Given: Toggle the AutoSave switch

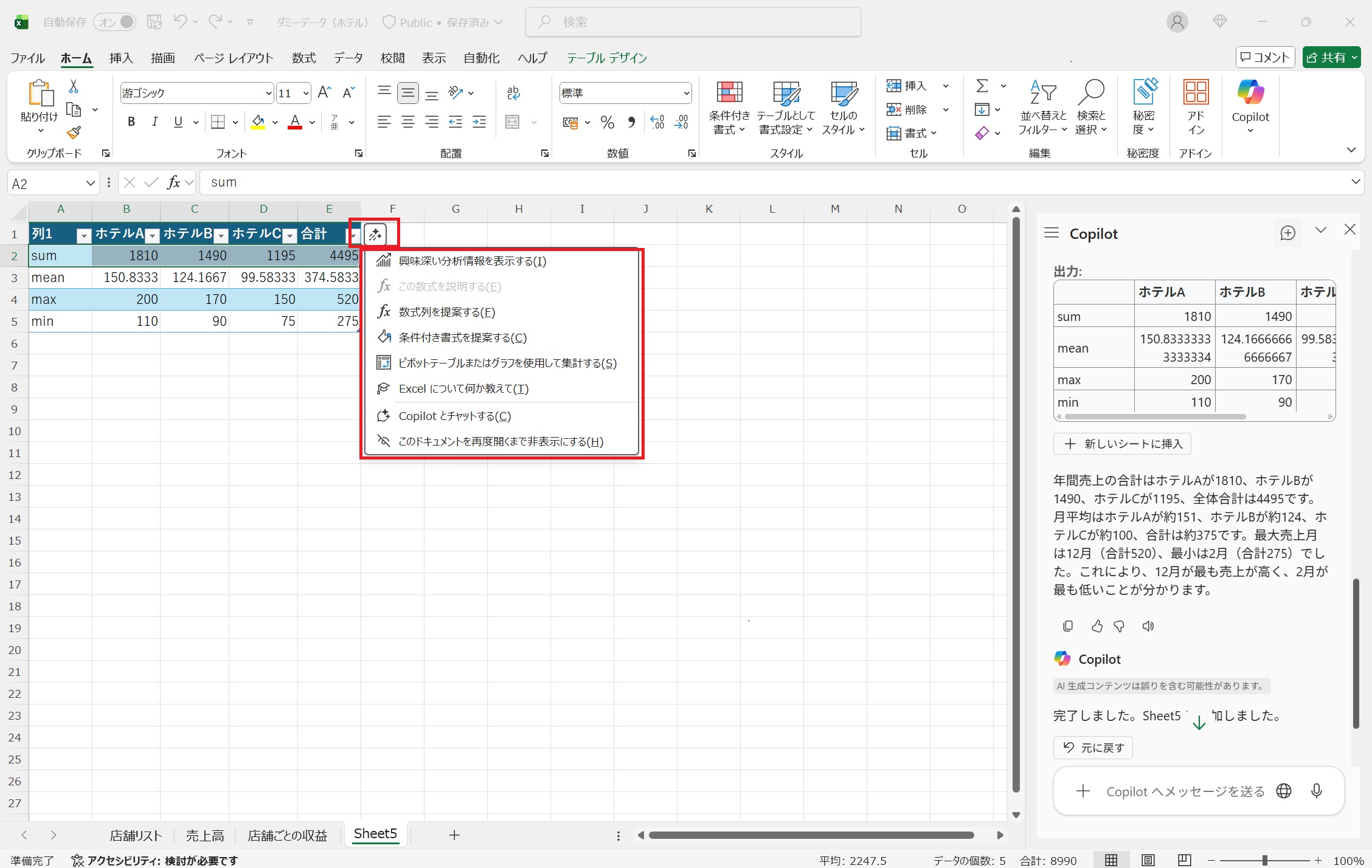Looking at the screenshot, I should click(x=115, y=22).
